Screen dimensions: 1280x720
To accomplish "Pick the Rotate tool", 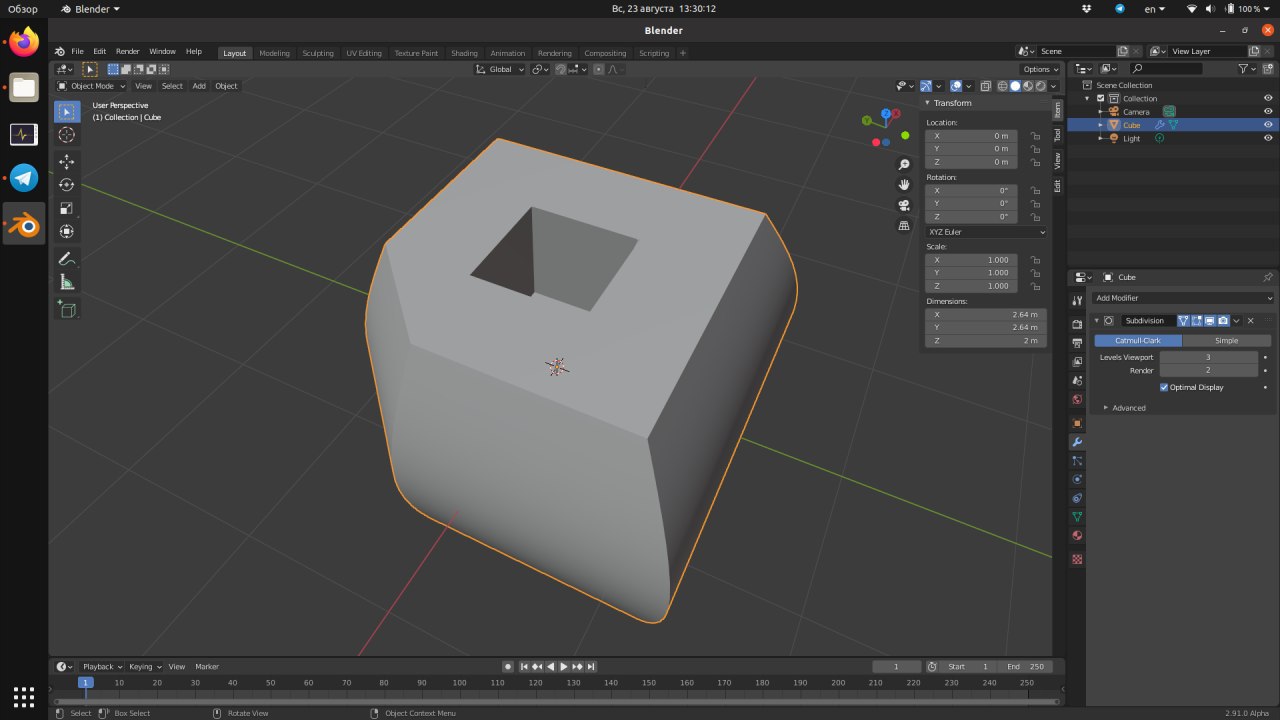I will coord(67,185).
